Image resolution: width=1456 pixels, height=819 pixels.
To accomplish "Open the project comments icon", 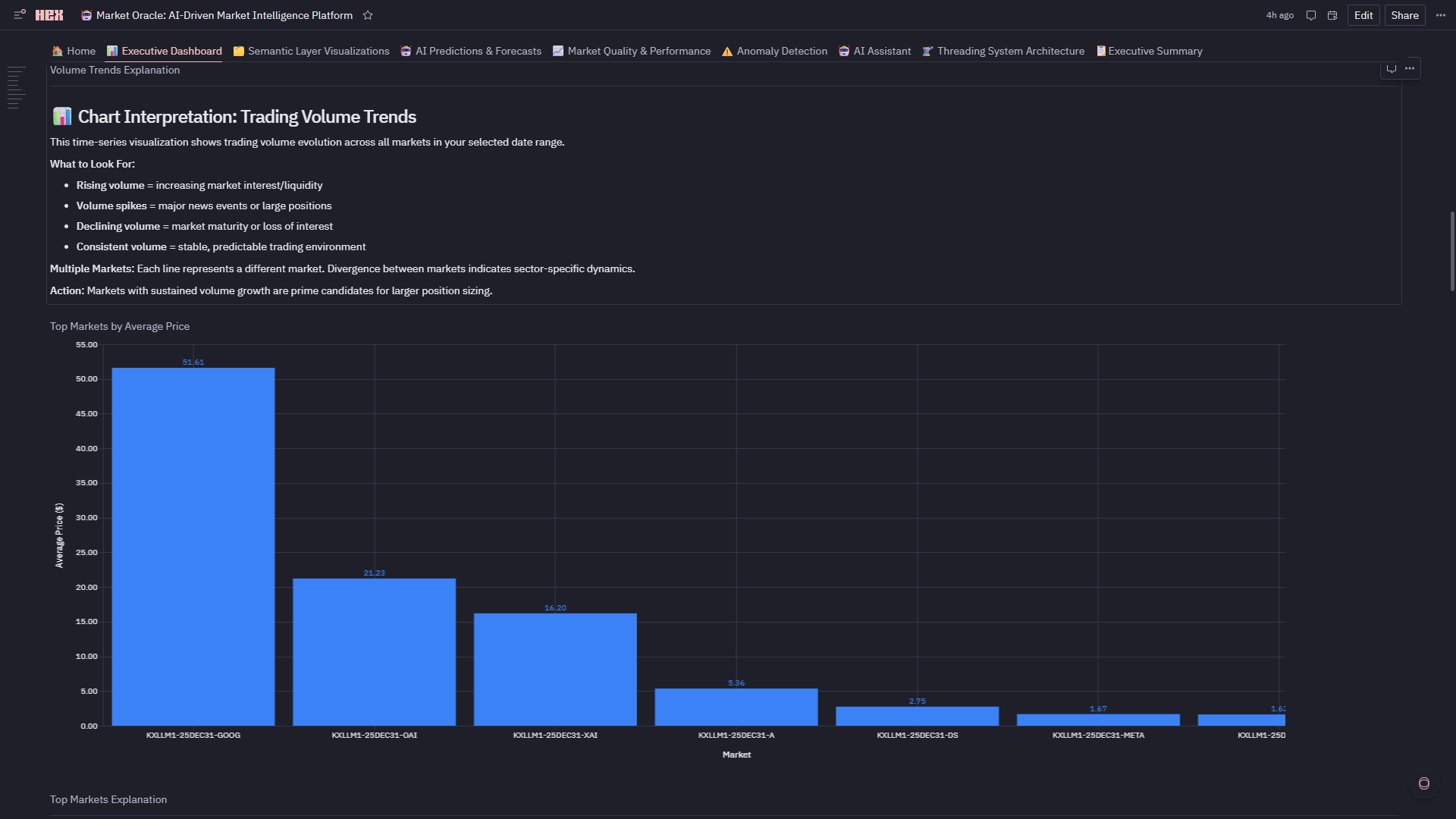I will point(1310,15).
